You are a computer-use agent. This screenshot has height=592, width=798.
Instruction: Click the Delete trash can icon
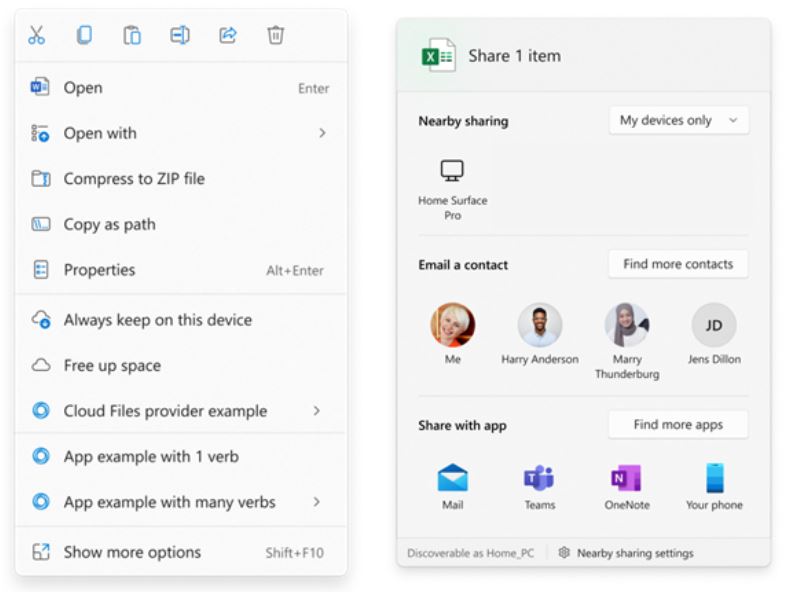(x=275, y=35)
